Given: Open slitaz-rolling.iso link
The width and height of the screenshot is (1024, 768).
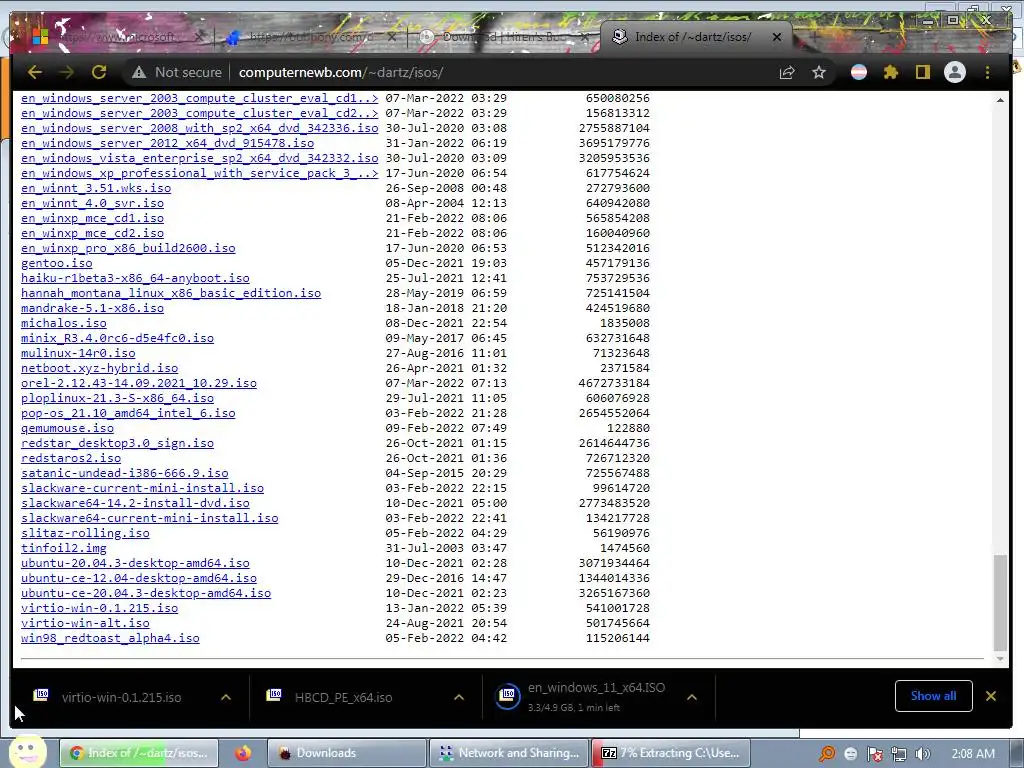Looking at the screenshot, I should (85, 533).
